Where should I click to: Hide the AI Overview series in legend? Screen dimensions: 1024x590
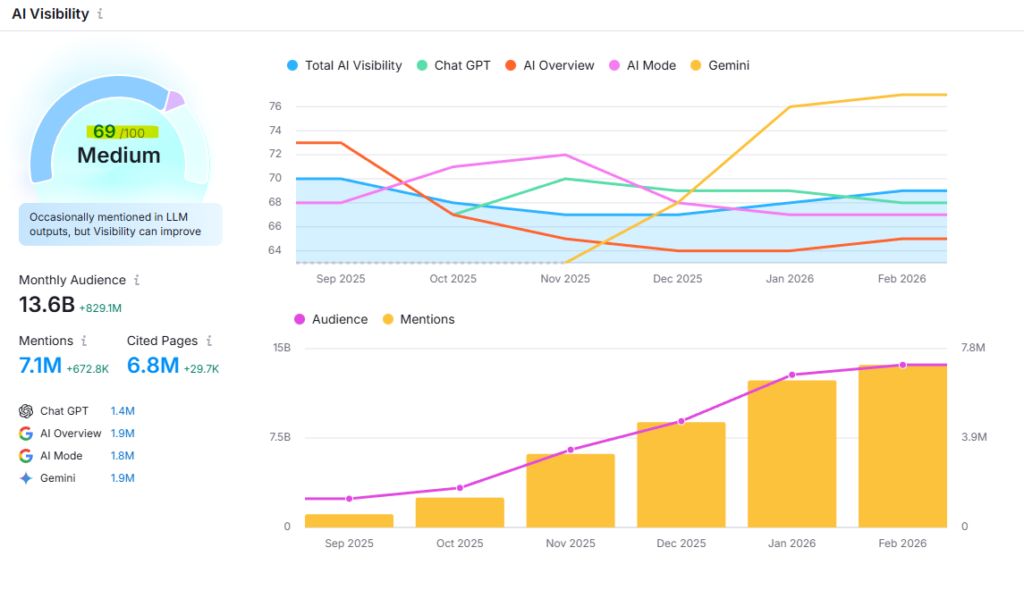click(549, 66)
